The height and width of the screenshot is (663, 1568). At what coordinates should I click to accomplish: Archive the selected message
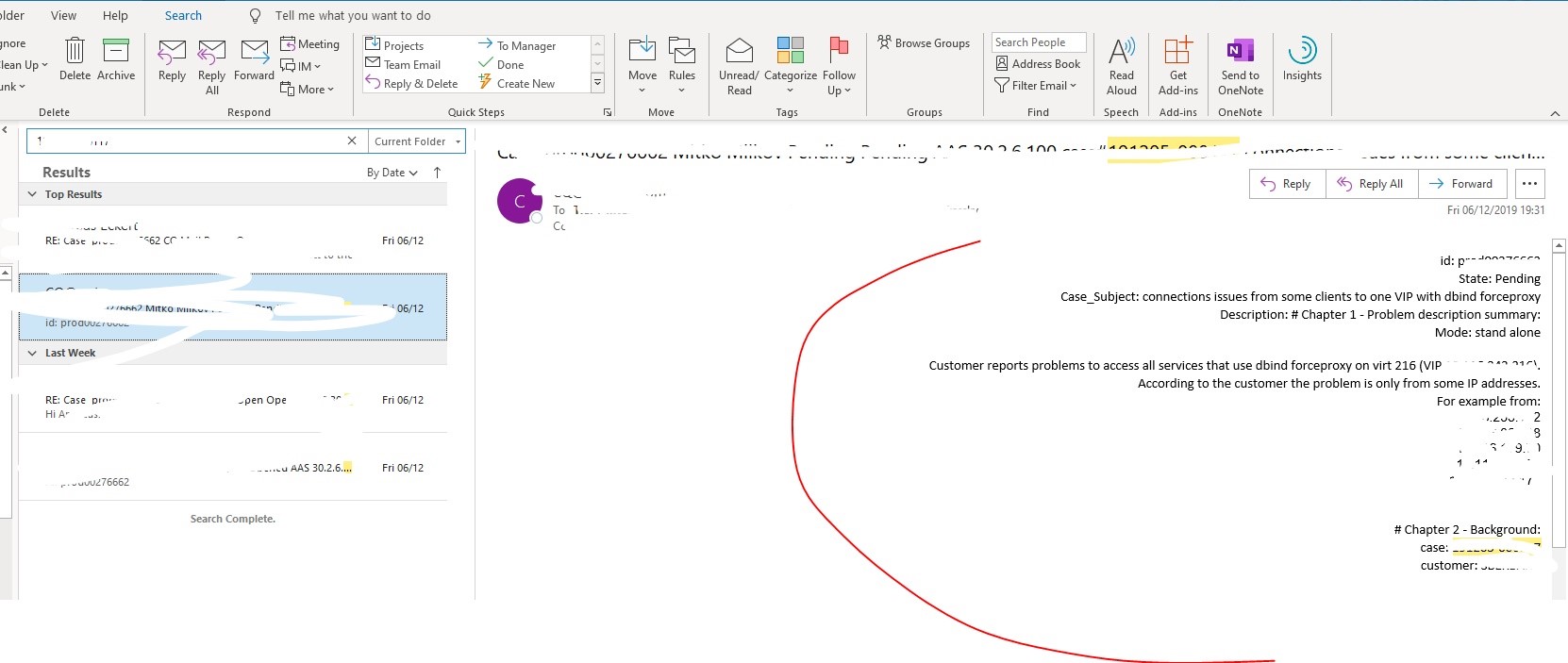click(116, 58)
